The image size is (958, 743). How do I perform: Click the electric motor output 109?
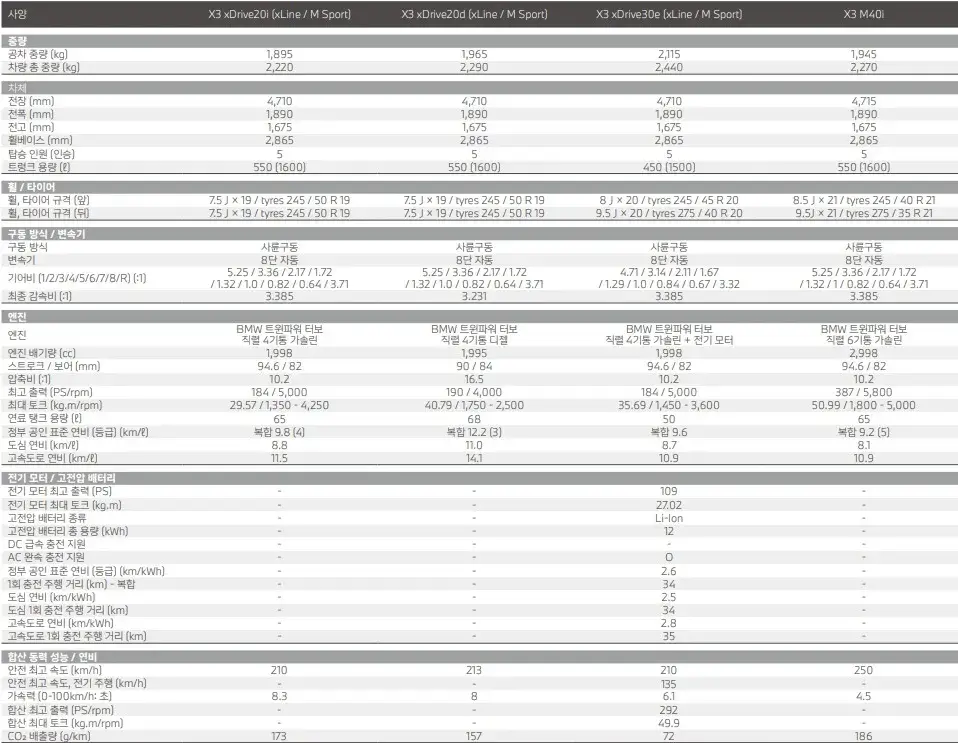tap(669, 491)
